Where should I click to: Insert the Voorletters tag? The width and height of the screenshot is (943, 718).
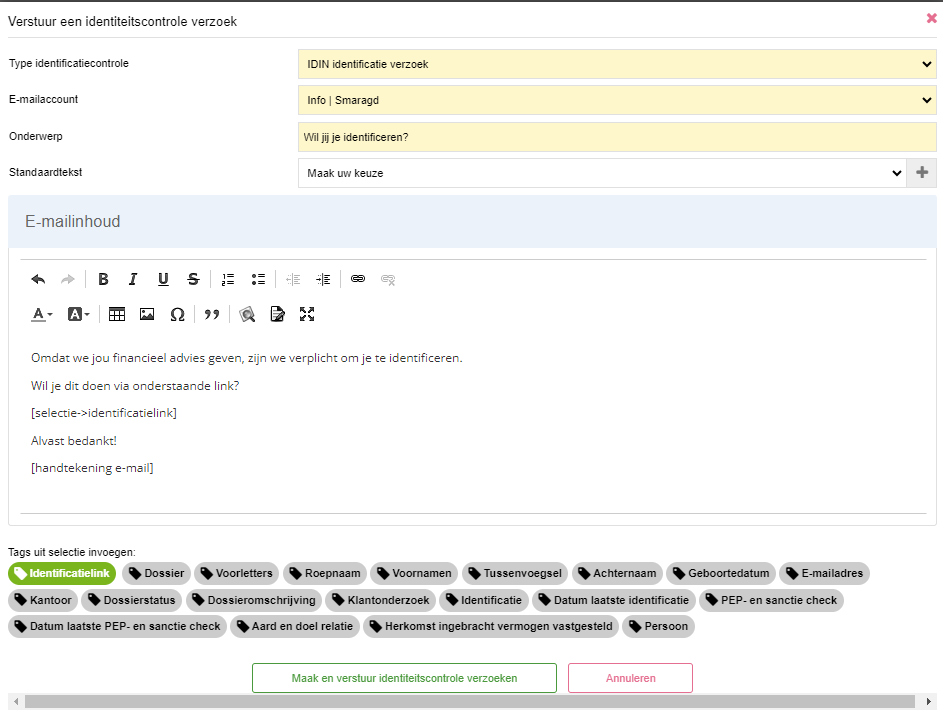tap(236, 574)
